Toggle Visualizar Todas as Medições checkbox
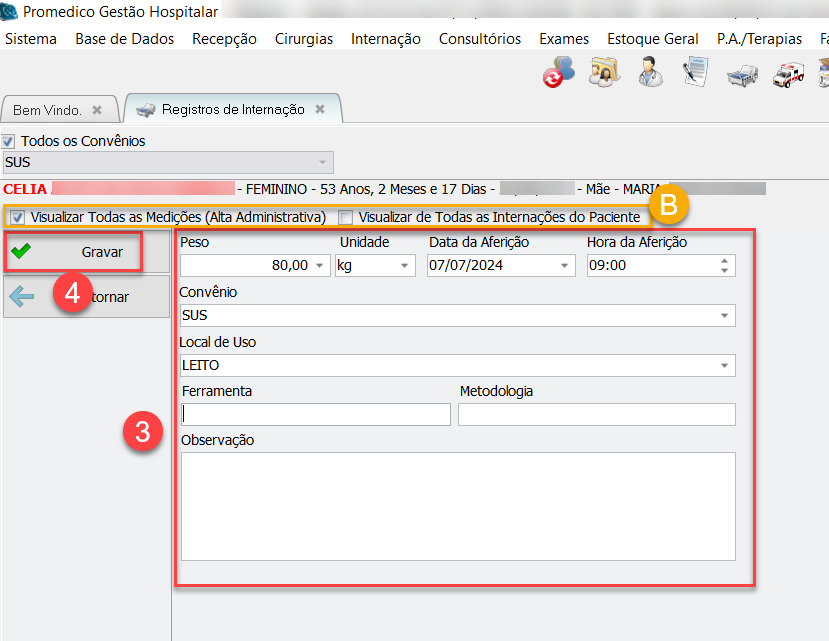829x641 pixels. tap(17, 216)
